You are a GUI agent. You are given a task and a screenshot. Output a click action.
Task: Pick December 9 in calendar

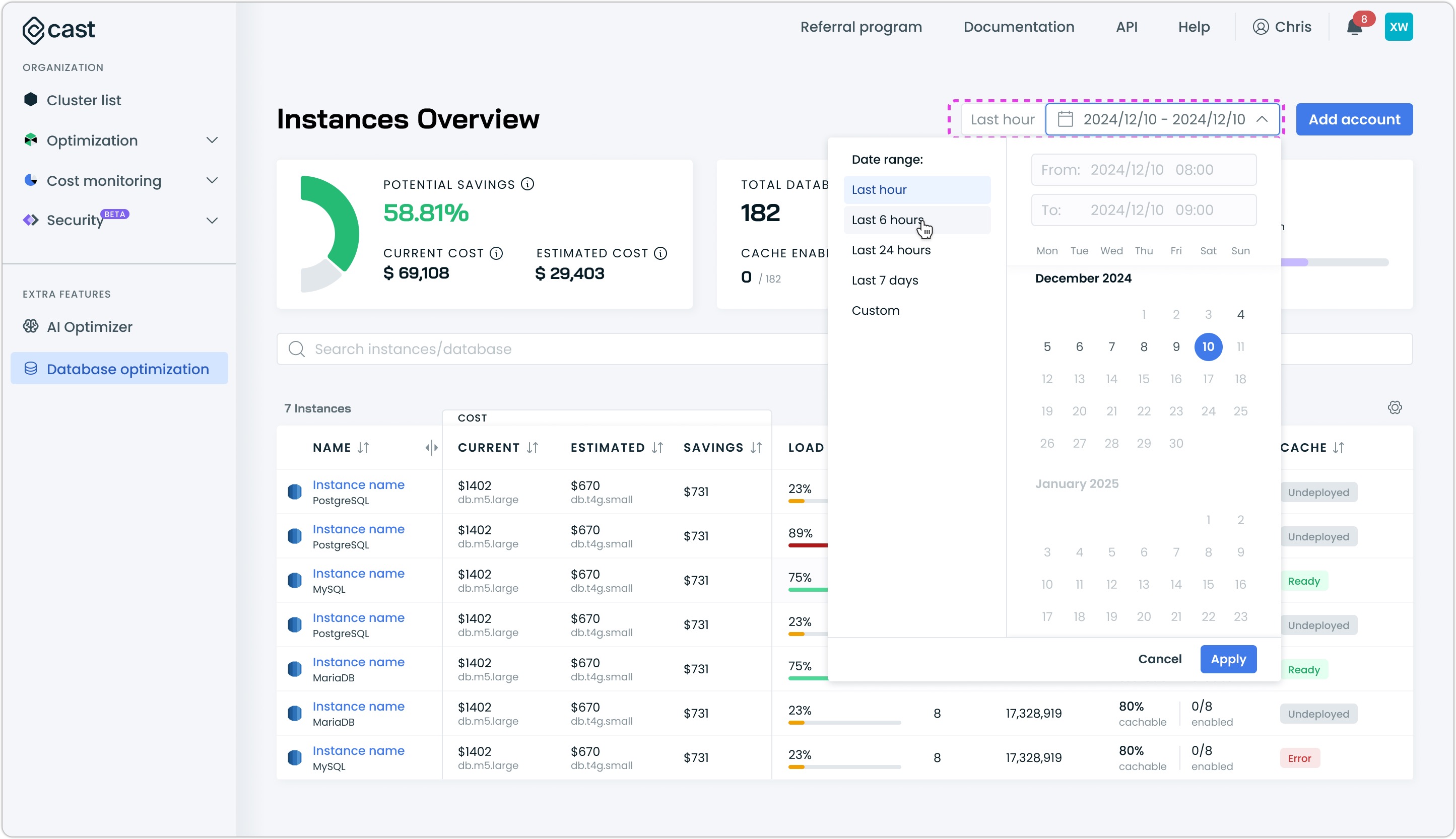[x=1176, y=346]
